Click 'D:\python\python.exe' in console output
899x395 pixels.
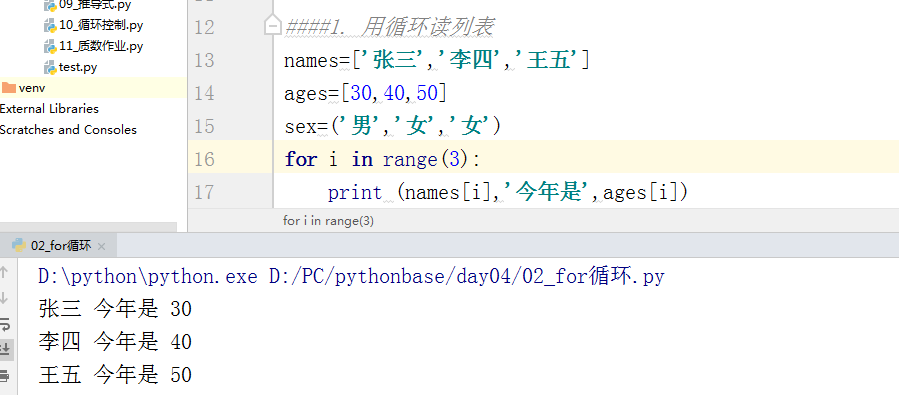pyautogui.click(x=148, y=277)
